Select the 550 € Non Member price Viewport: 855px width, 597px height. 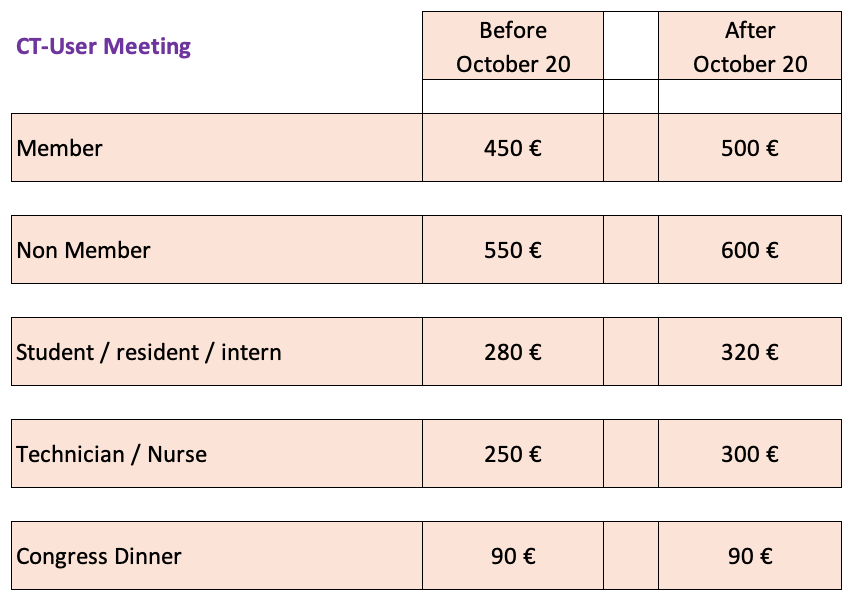click(x=513, y=250)
